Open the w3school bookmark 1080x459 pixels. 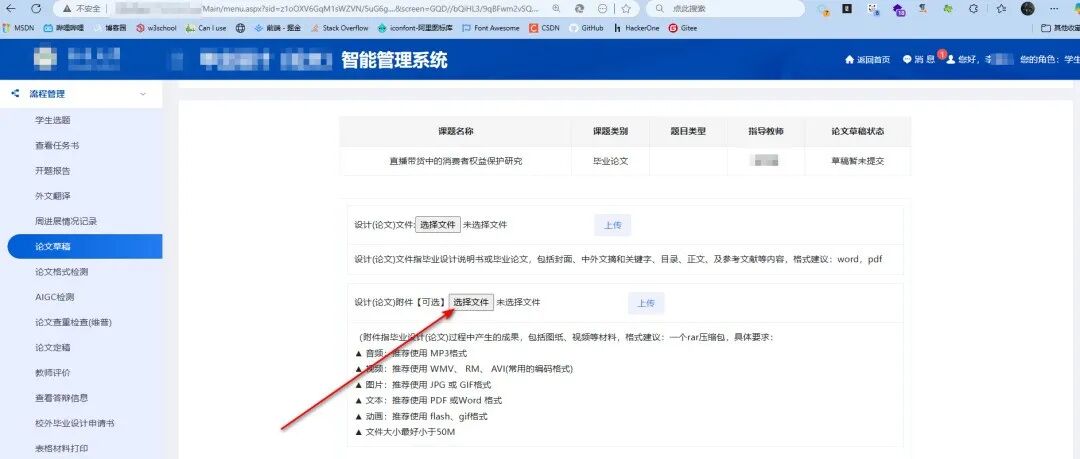(157, 28)
